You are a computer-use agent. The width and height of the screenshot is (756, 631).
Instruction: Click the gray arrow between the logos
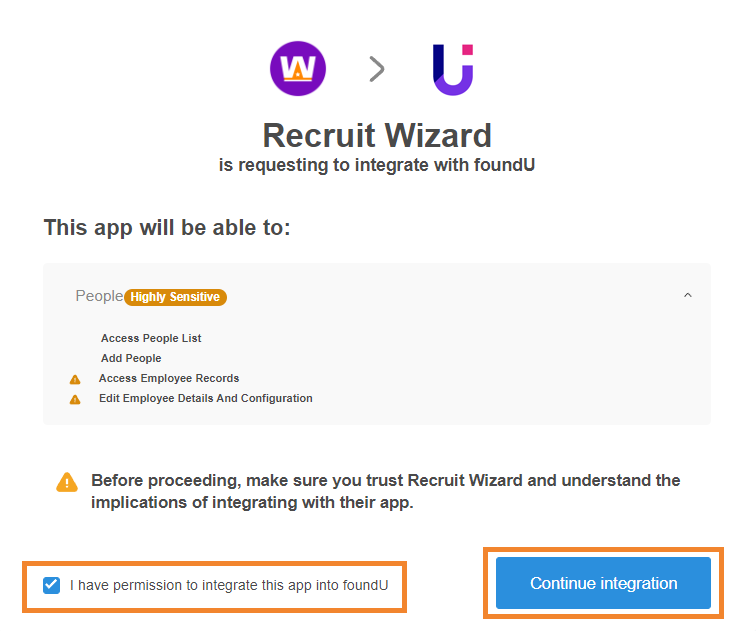377,69
